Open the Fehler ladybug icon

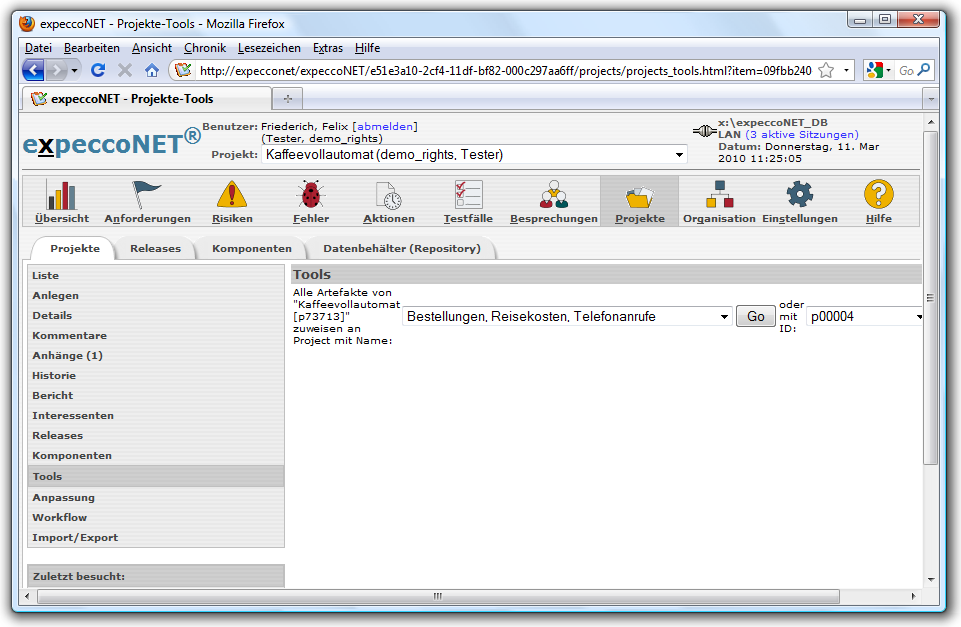coord(311,195)
